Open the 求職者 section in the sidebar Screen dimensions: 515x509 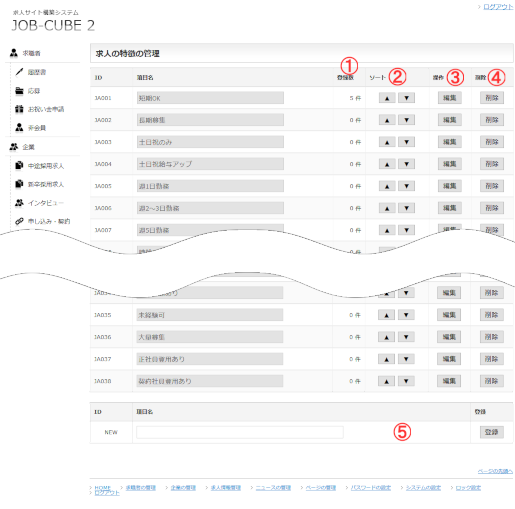tap(31, 53)
